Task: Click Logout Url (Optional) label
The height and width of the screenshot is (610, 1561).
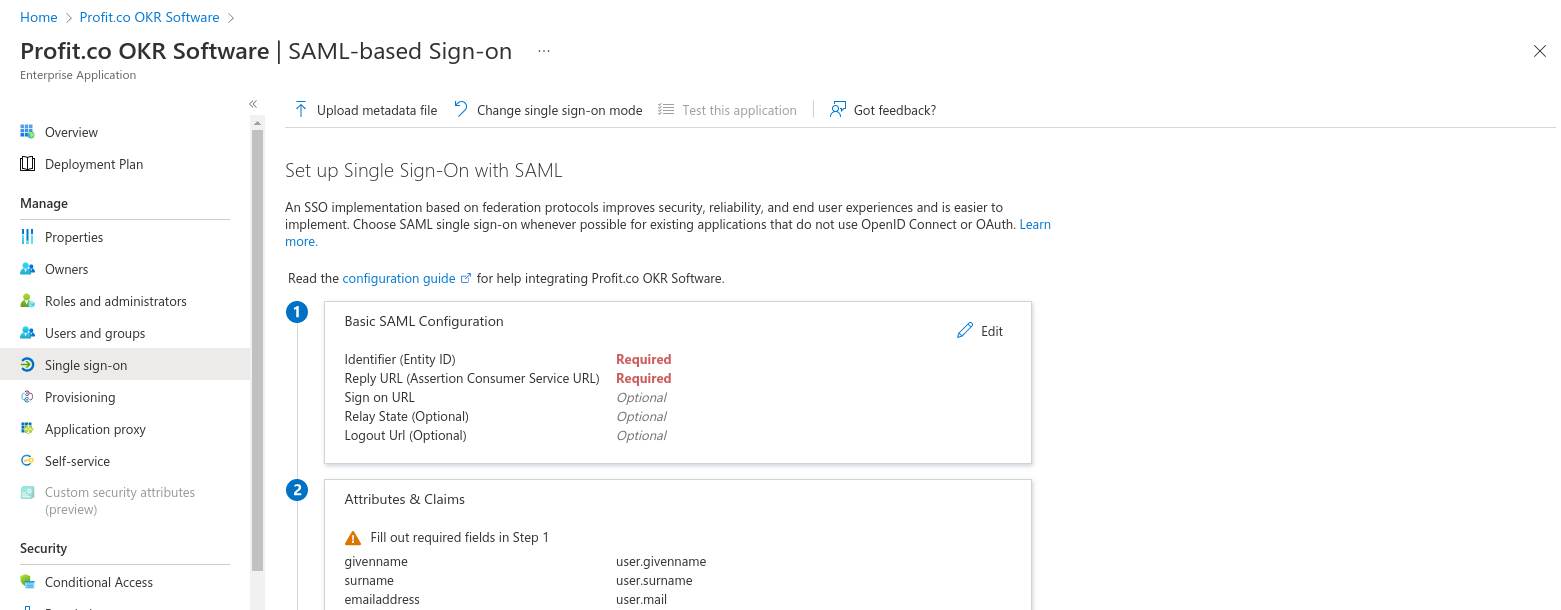Action: coord(405,435)
